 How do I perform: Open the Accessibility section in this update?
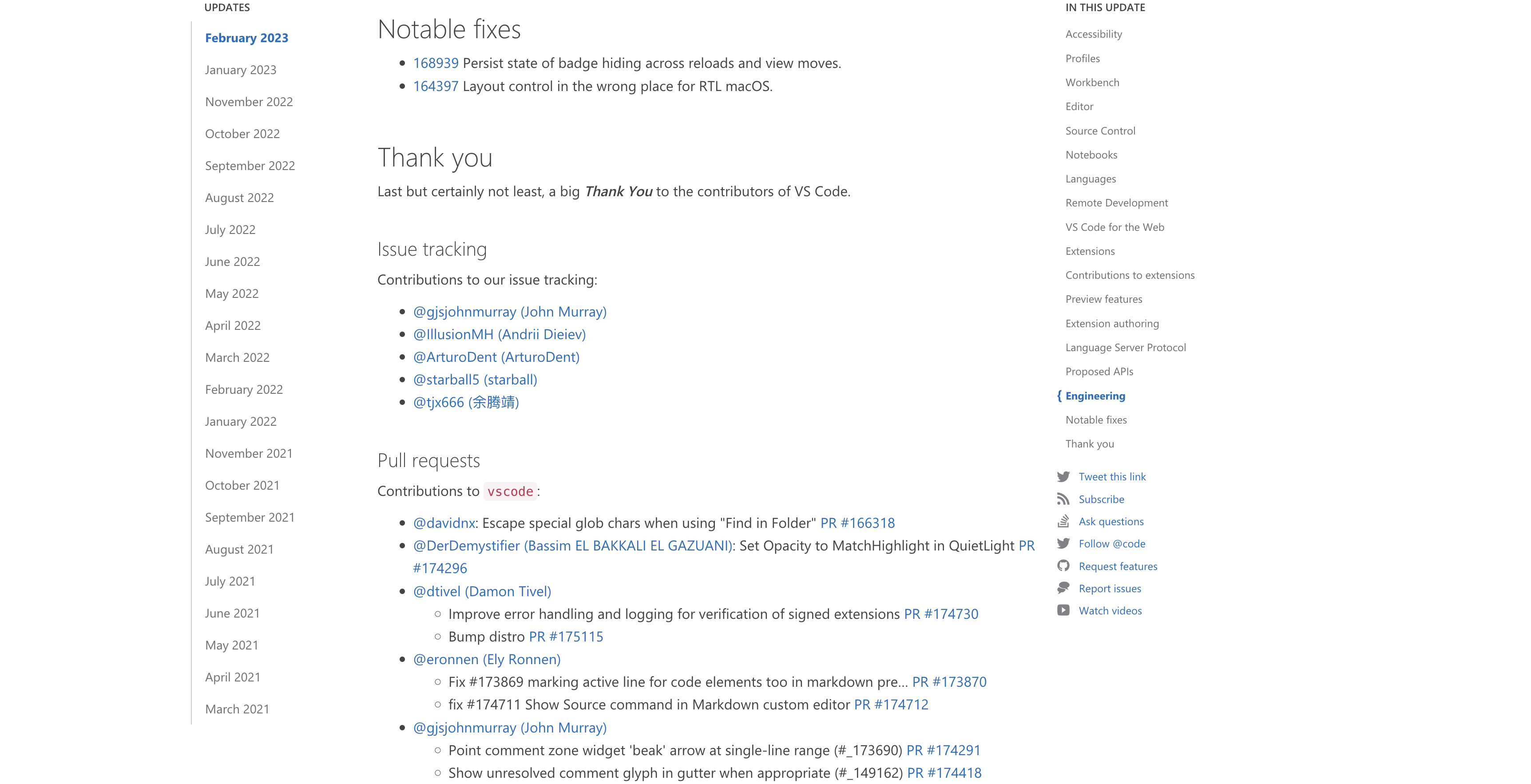click(x=1093, y=34)
